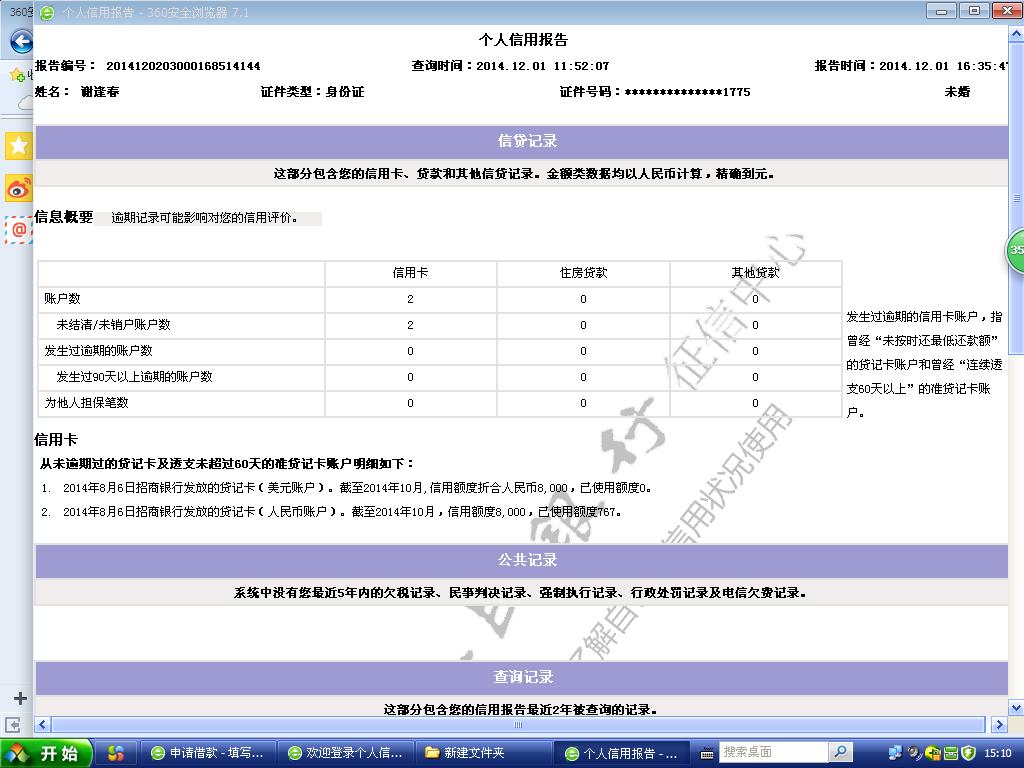The image size is (1024, 768).
Task: Click the desktop search magnifier button
Action: [841, 752]
